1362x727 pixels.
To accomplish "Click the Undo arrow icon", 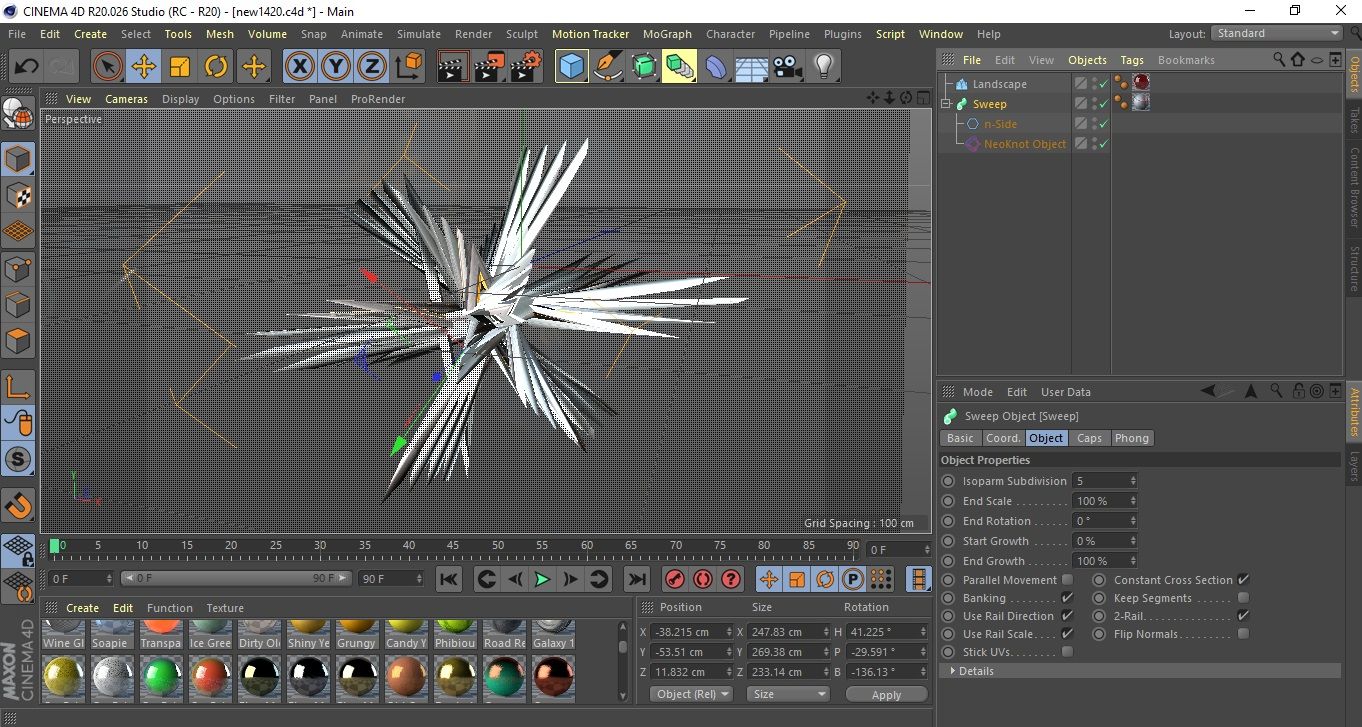I will (x=27, y=67).
